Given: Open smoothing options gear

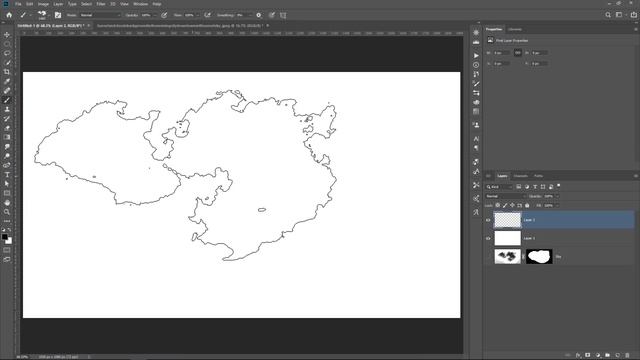Looking at the screenshot, I should click(x=259, y=15).
